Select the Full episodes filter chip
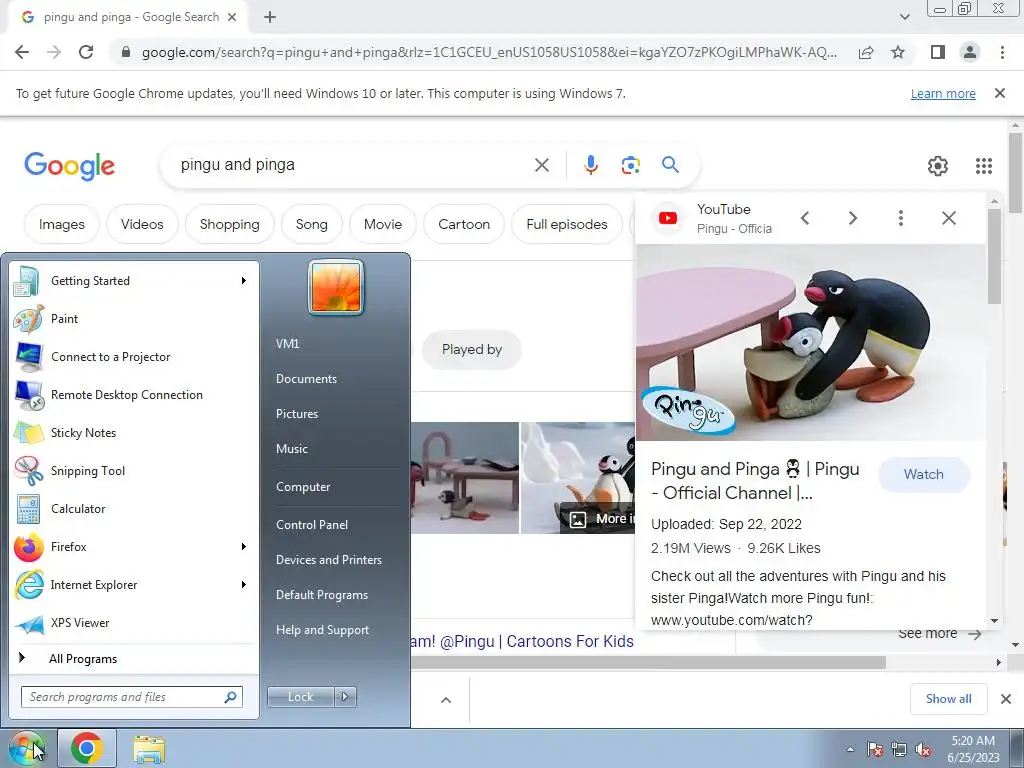 click(x=567, y=225)
